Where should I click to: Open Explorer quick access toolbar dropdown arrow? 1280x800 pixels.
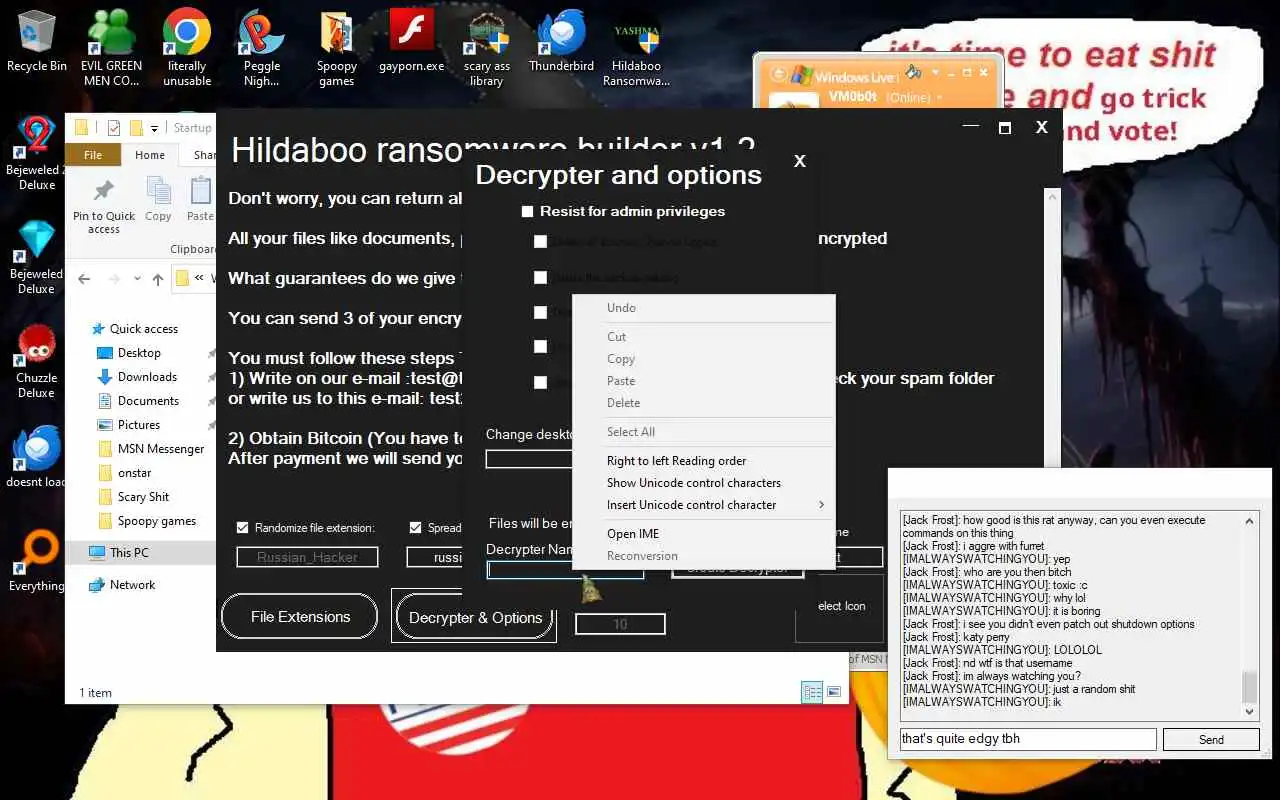click(154, 128)
